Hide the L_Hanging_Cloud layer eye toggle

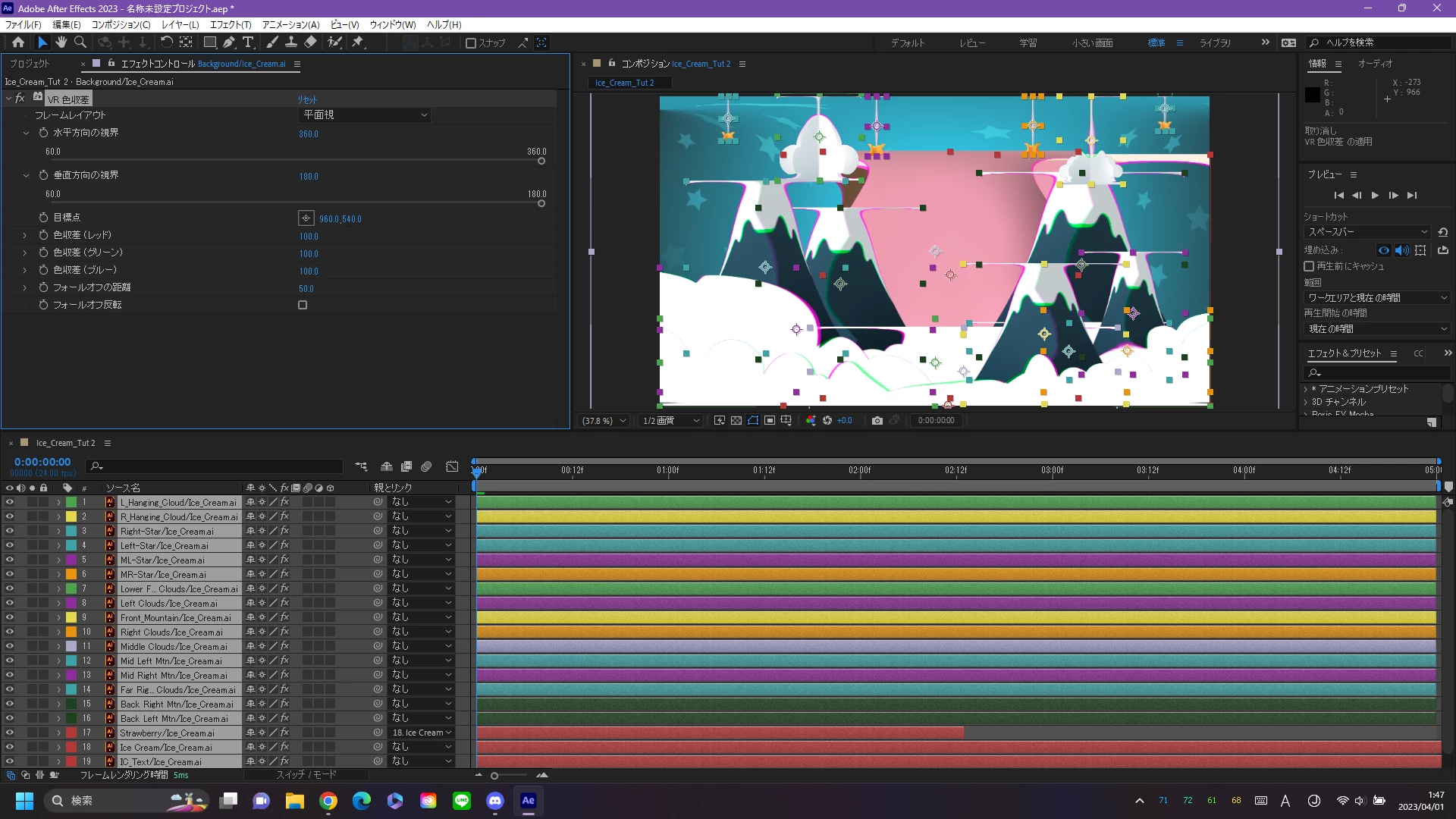click(10, 502)
